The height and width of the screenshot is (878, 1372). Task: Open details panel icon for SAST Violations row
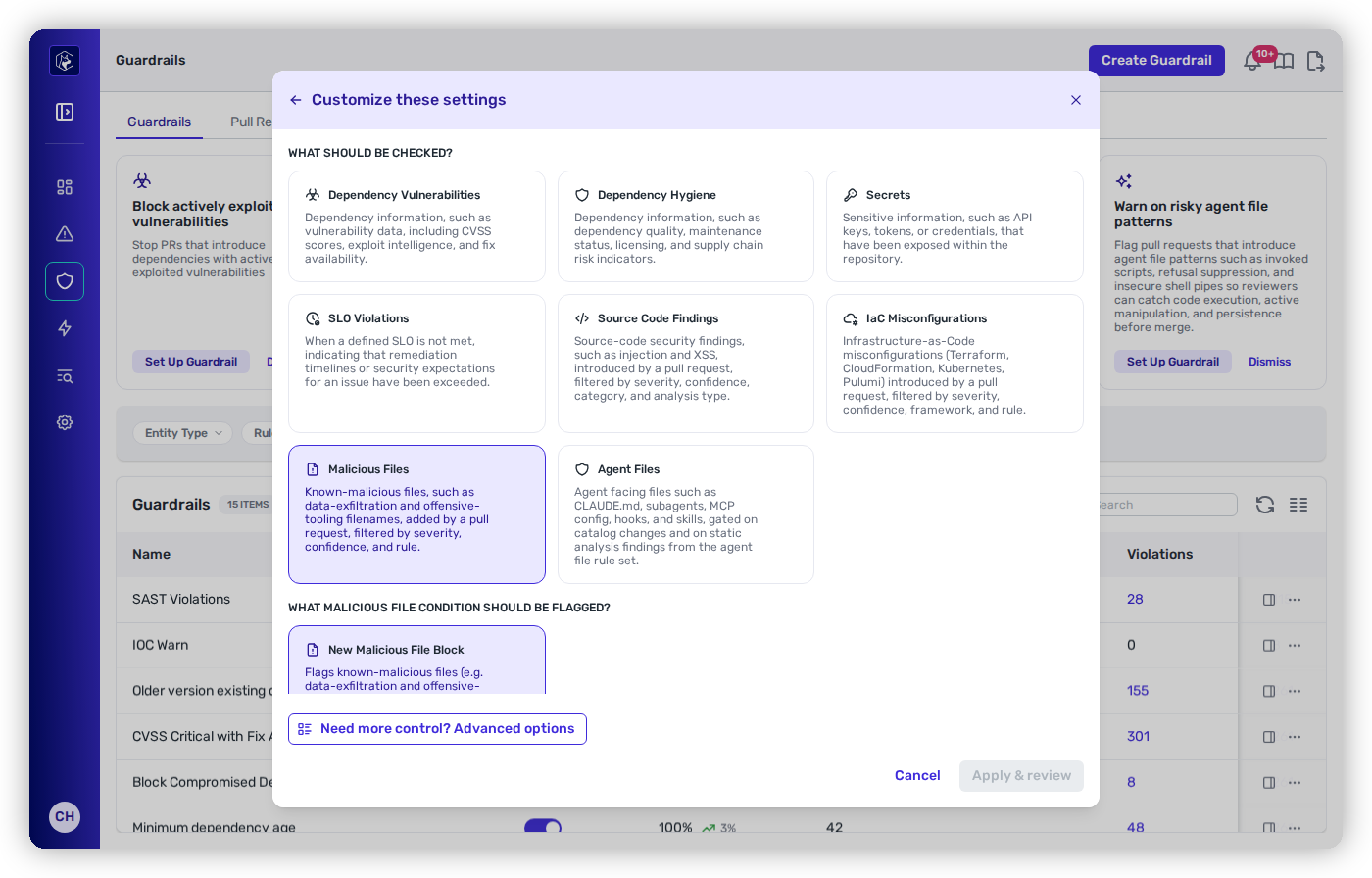(x=1269, y=600)
